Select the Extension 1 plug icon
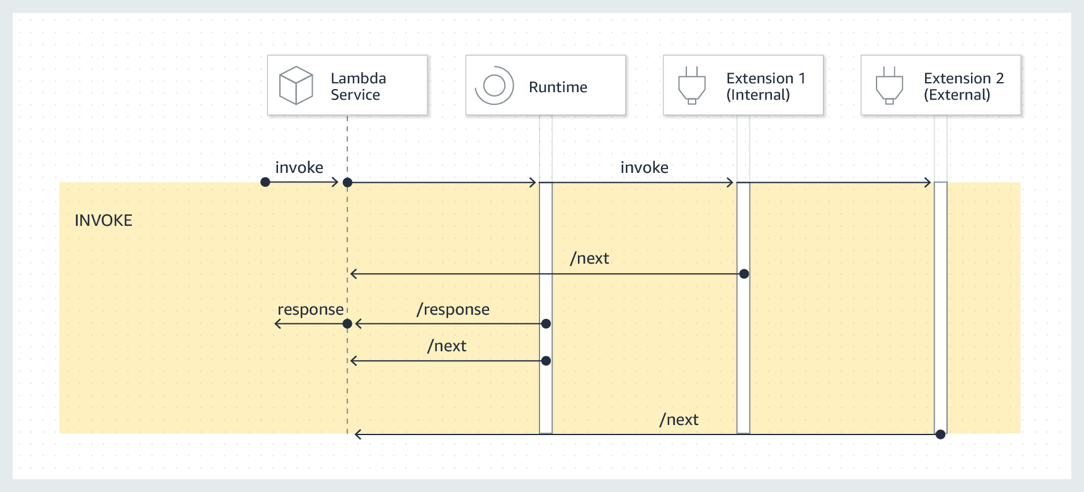Screen dimensions: 1084x492 click(x=692, y=86)
